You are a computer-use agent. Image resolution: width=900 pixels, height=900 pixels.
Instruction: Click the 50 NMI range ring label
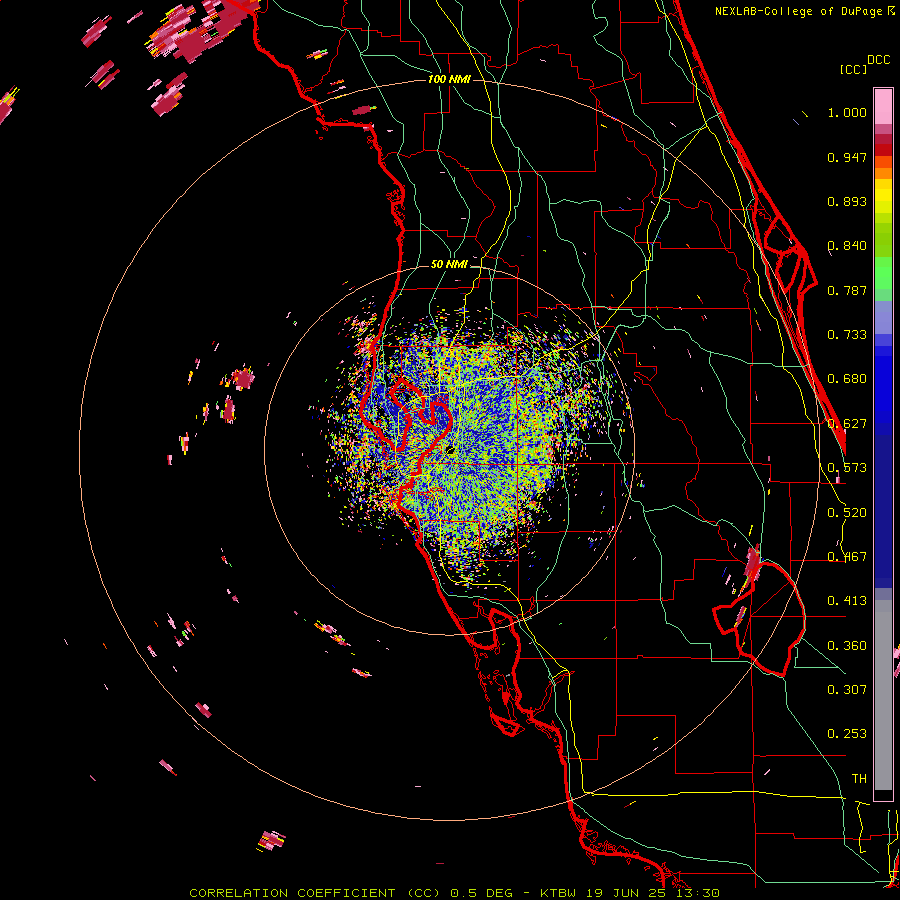(x=449, y=264)
